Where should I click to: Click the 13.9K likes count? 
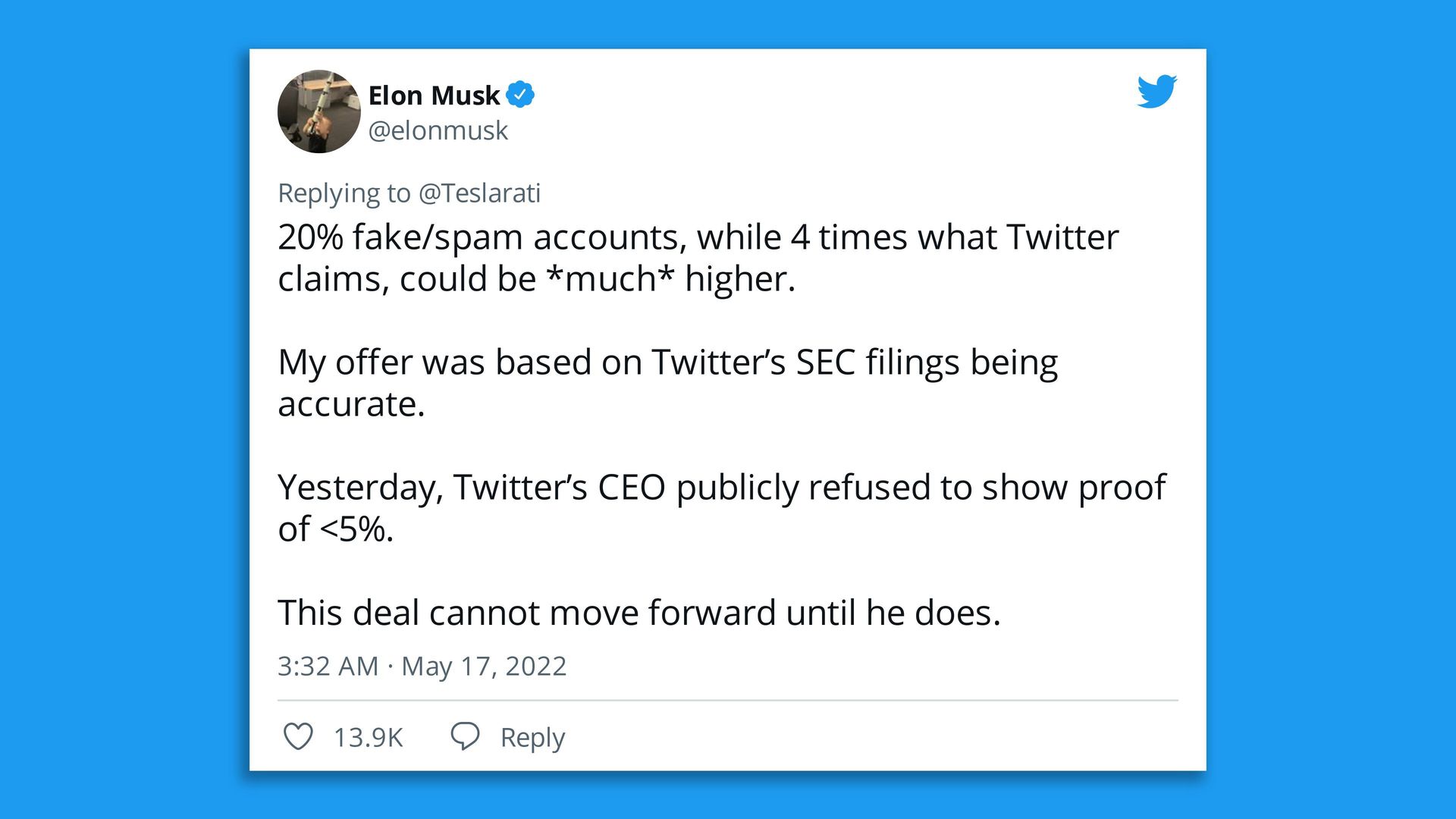pyautogui.click(x=368, y=737)
